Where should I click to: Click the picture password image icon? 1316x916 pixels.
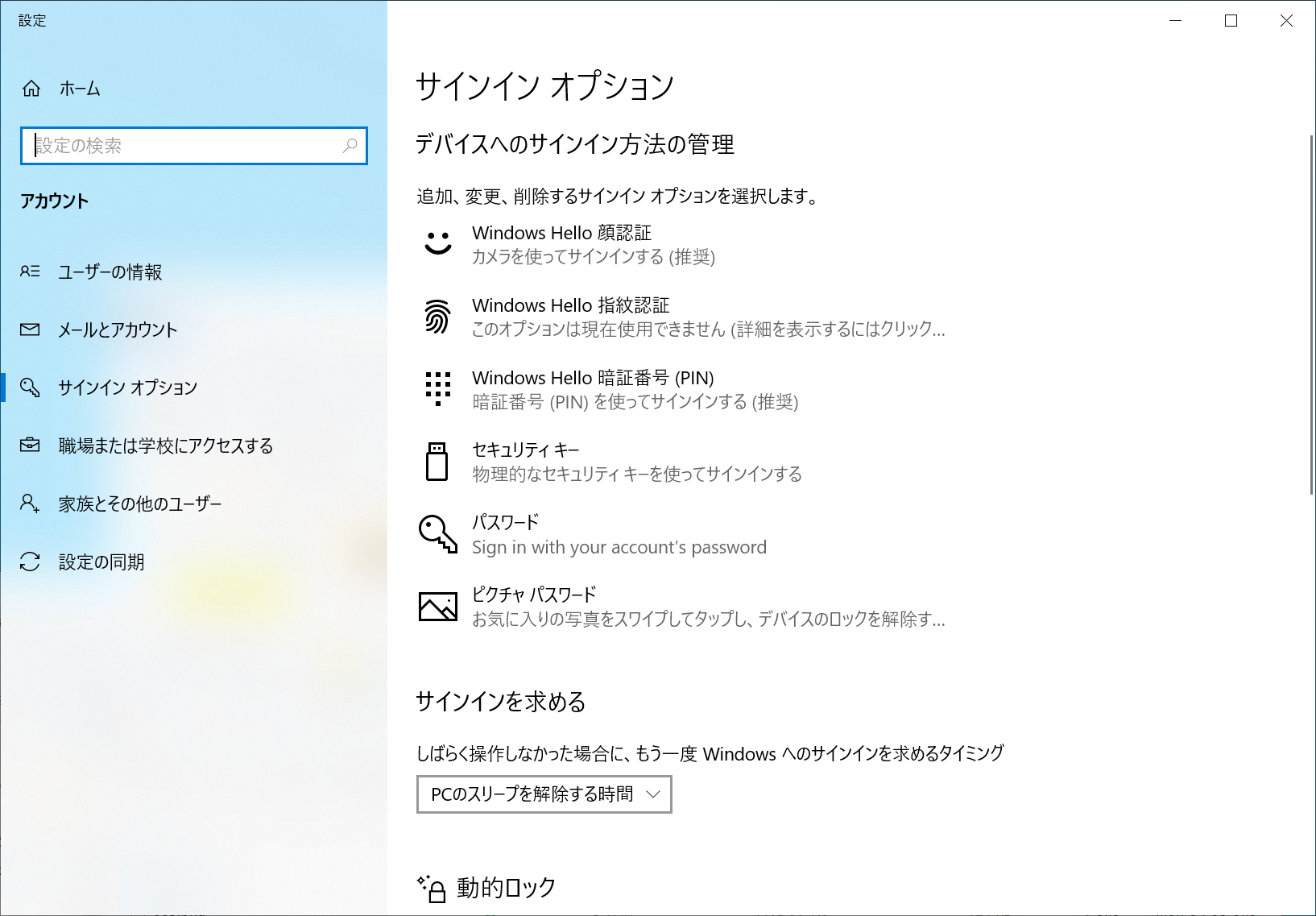coord(438,606)
